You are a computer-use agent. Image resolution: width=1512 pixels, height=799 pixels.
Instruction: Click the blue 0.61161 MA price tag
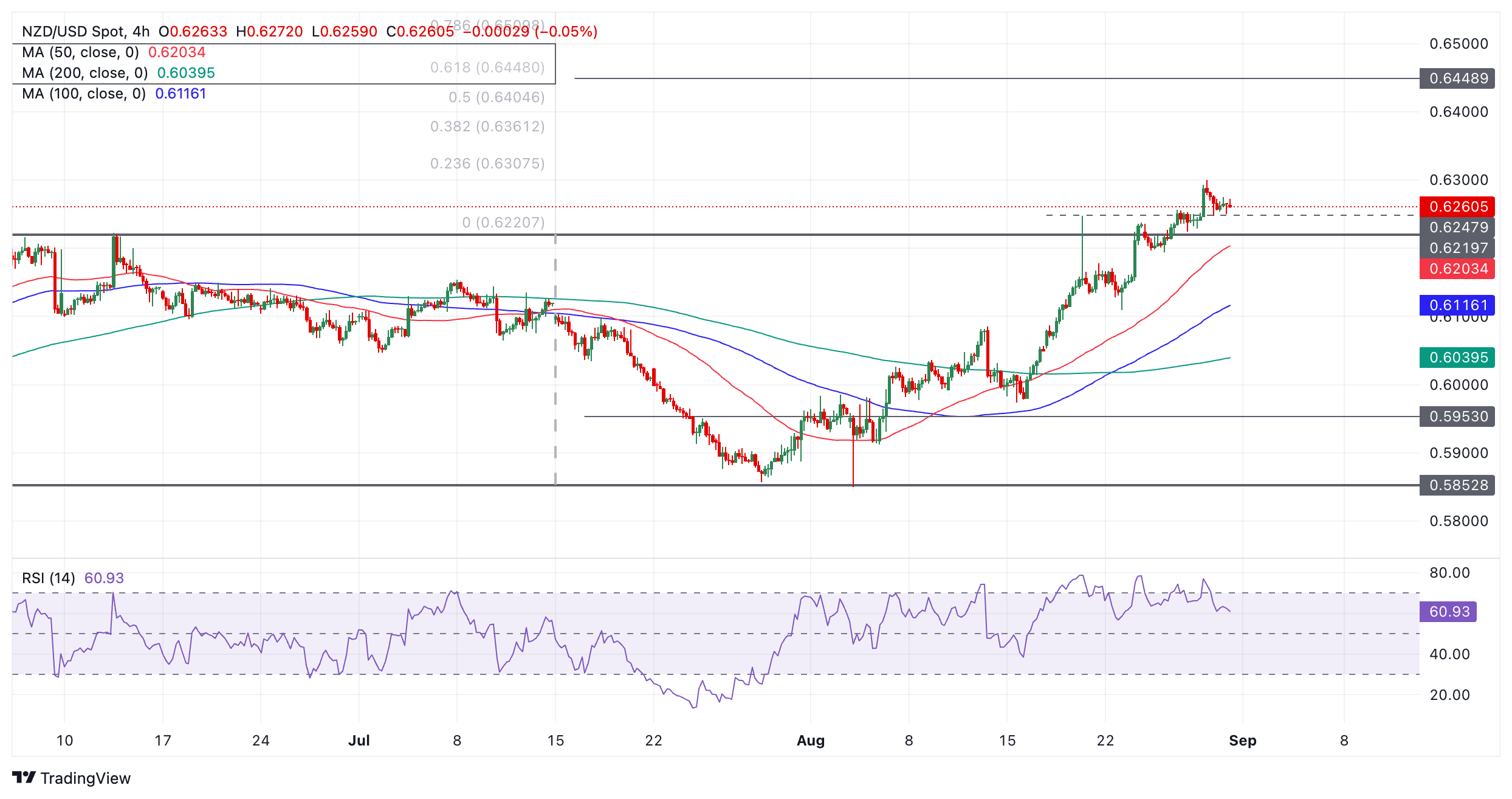(x=1457, y=305)
